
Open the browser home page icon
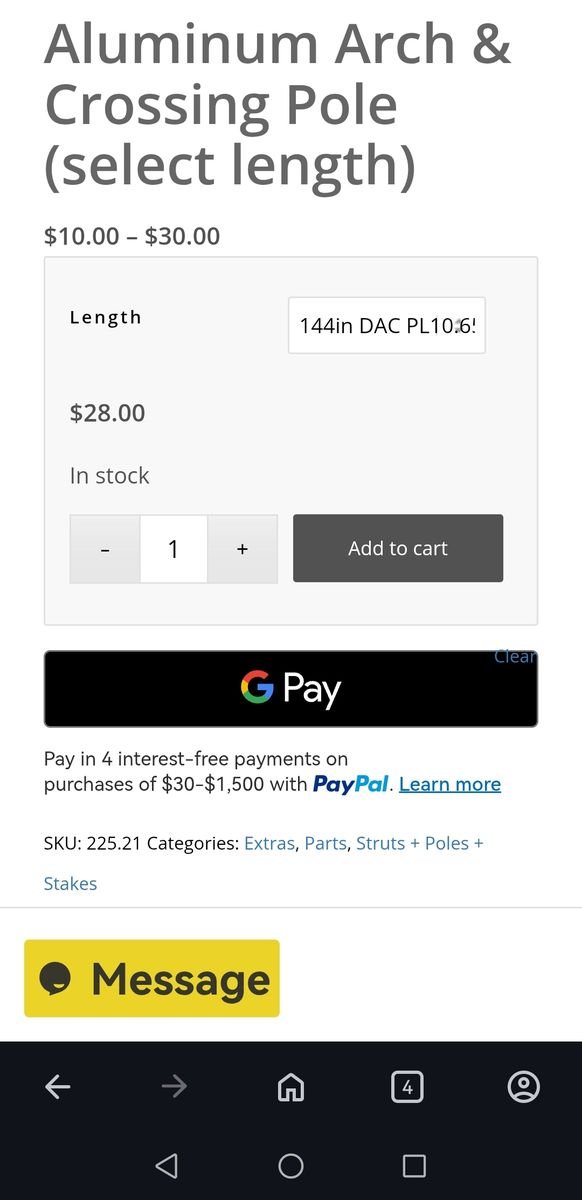pos(291,1087)
